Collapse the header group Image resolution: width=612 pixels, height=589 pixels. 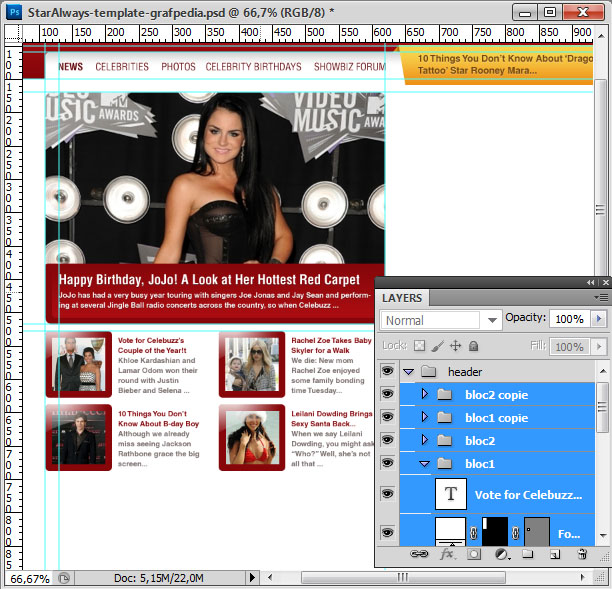[409, 372]
